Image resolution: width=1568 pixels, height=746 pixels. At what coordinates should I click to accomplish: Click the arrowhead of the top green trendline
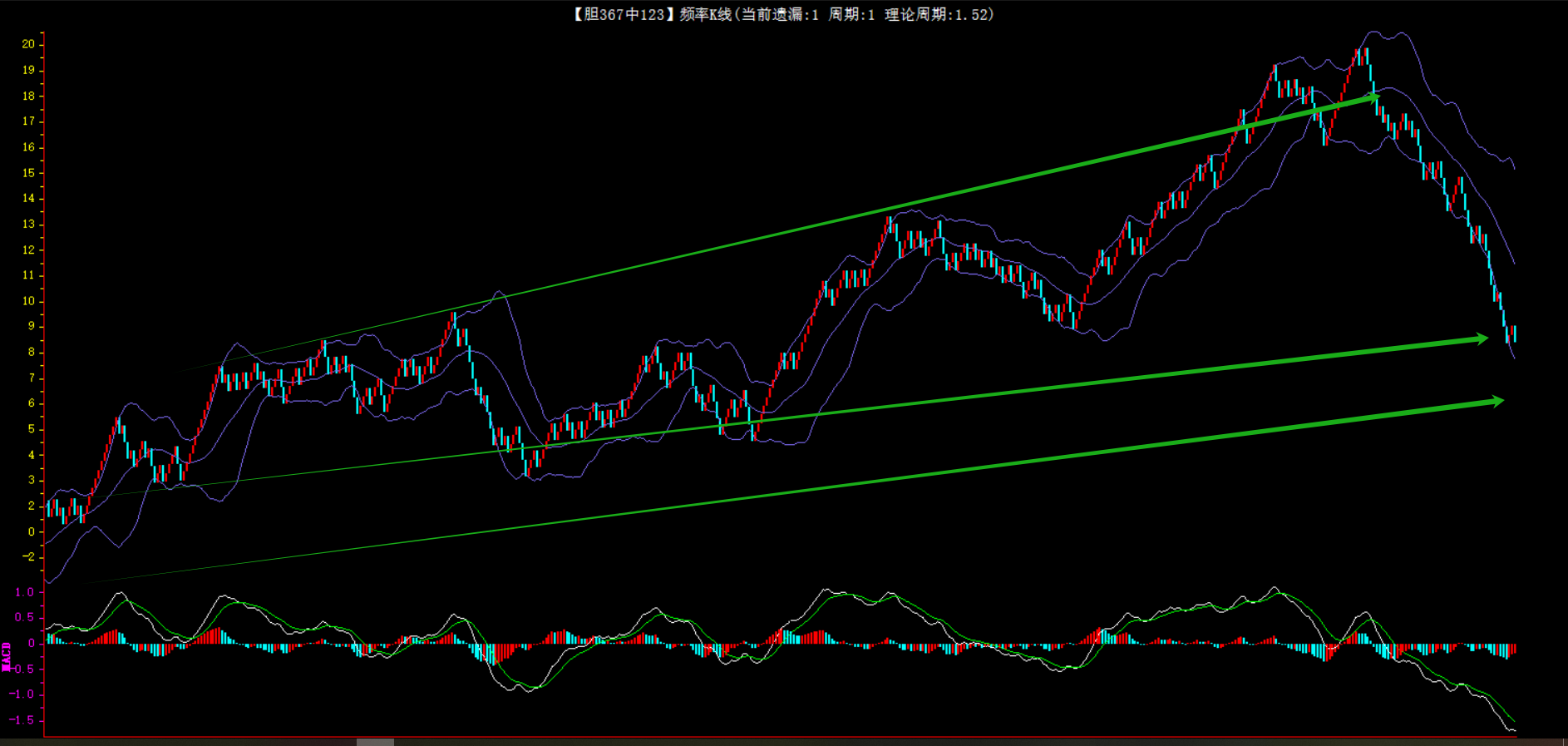(1372, 98)
